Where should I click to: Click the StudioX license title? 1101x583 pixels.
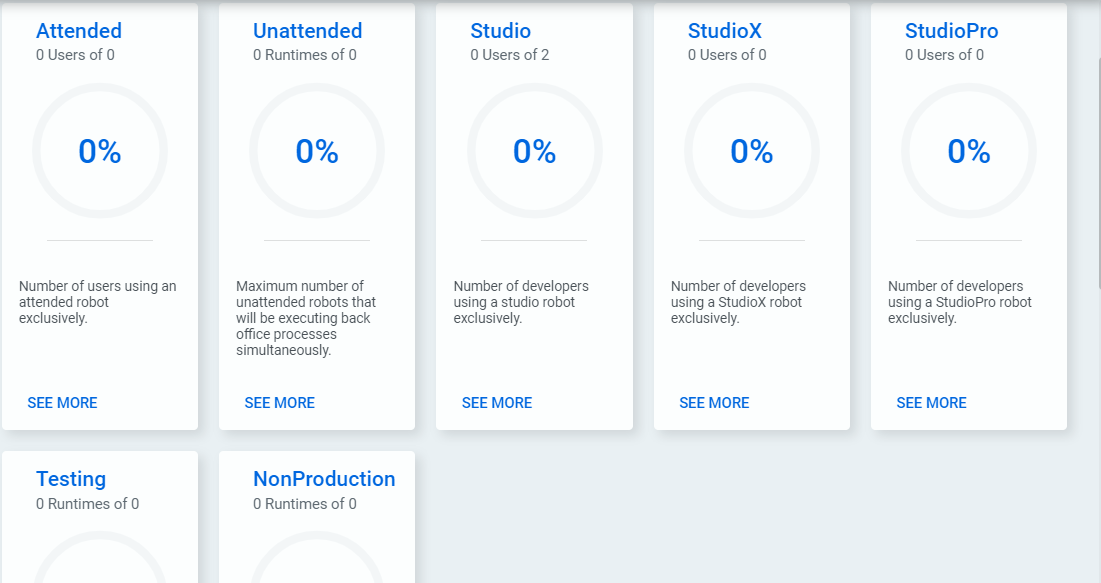coord(725,31)
